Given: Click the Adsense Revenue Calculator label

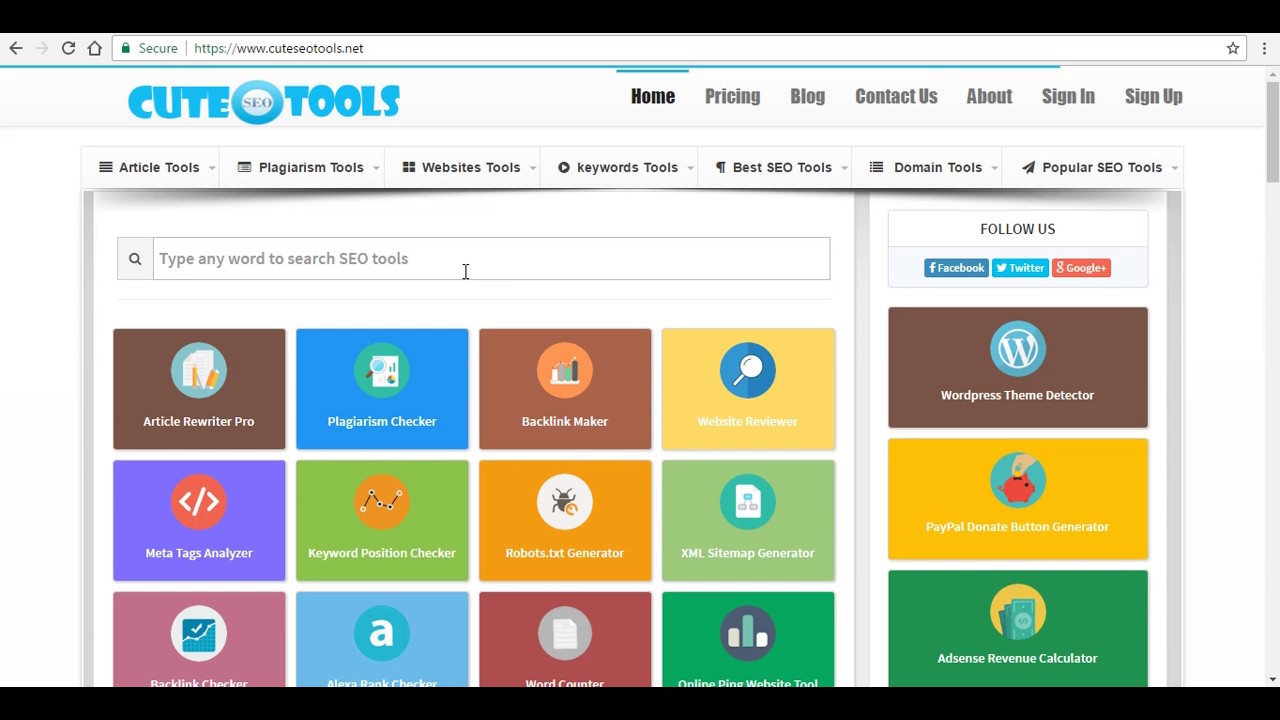Looking at the screenshot, I should pos(1018,659).
